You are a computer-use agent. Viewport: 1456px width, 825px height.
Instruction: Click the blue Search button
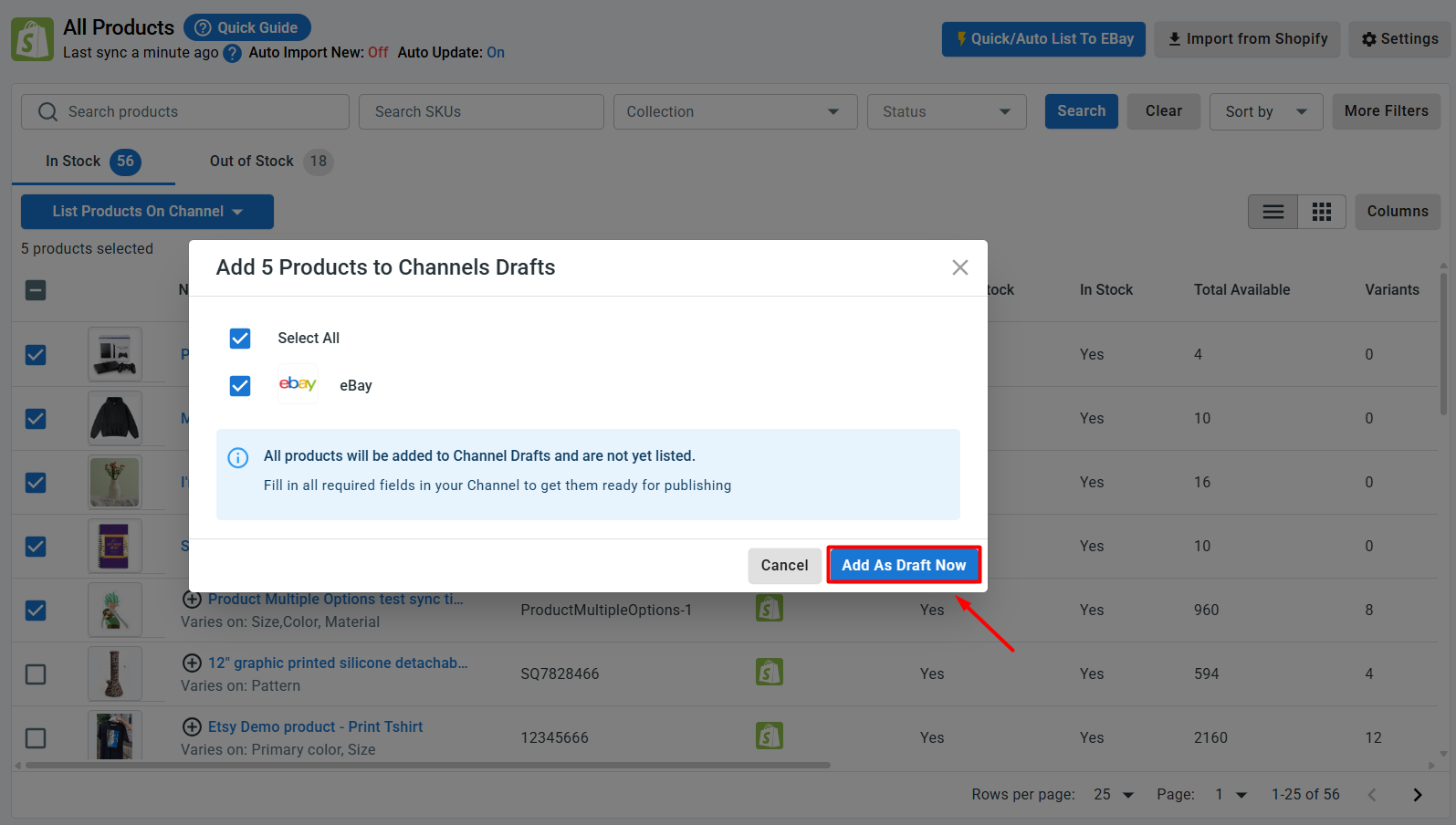pyautogui.click(x=1081, y=111)
